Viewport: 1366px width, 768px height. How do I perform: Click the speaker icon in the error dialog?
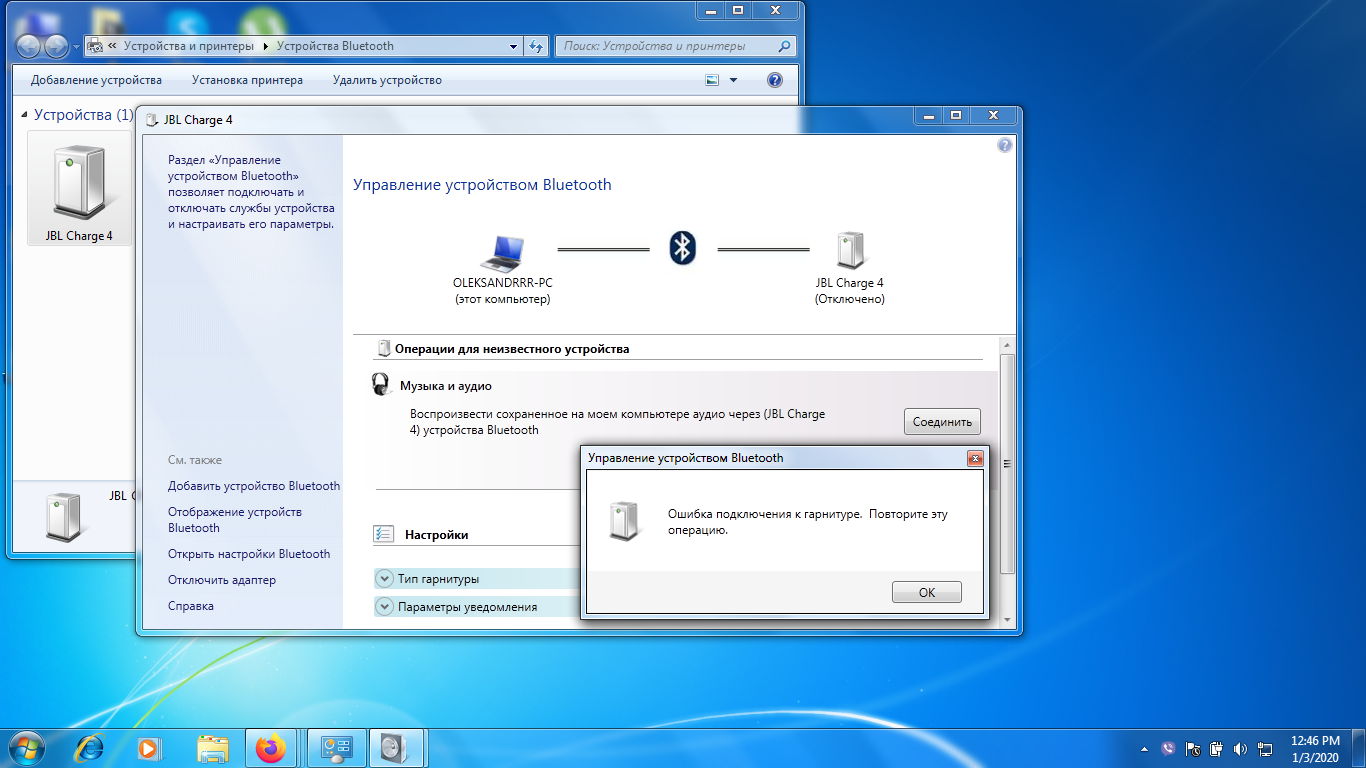click(x=623, y=521)
